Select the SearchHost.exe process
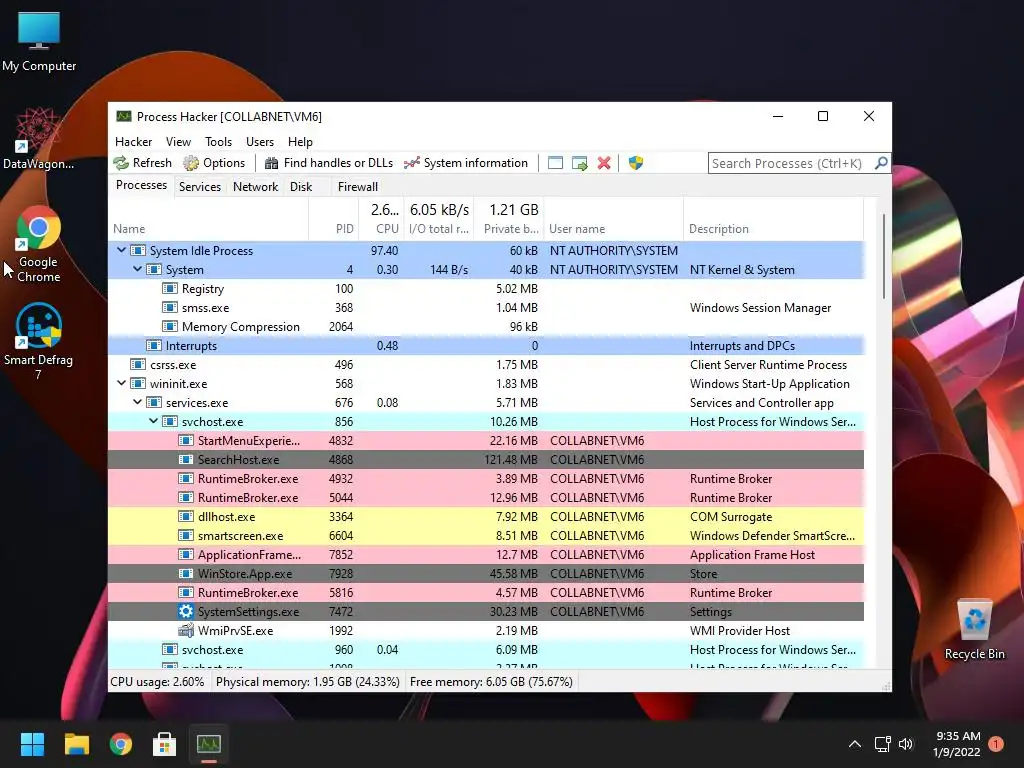 (487, 460)
